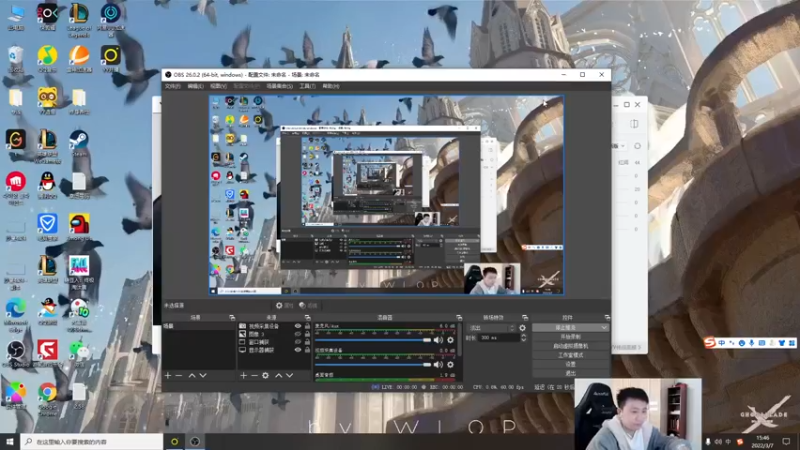Open the Steam desktop shortcut

(79, 143)
